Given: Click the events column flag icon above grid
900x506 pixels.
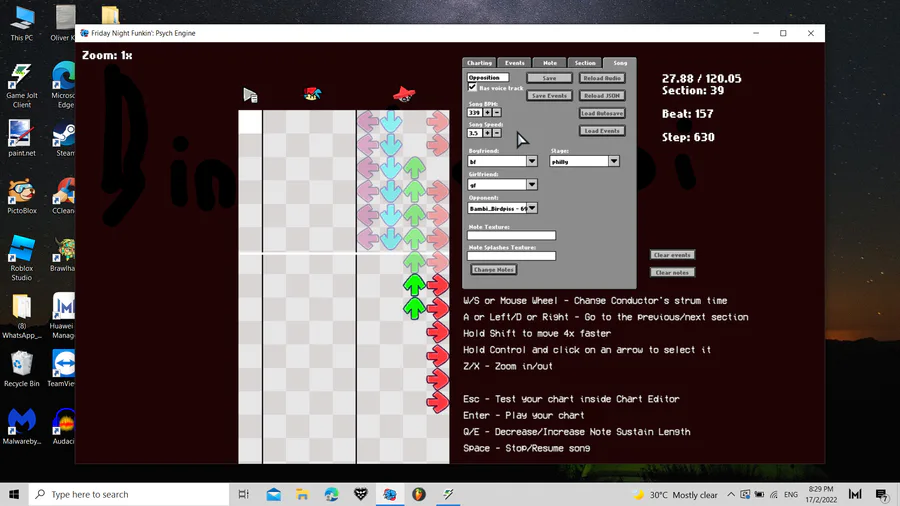Looking at the screenshot, I should (x=250, y=95).
